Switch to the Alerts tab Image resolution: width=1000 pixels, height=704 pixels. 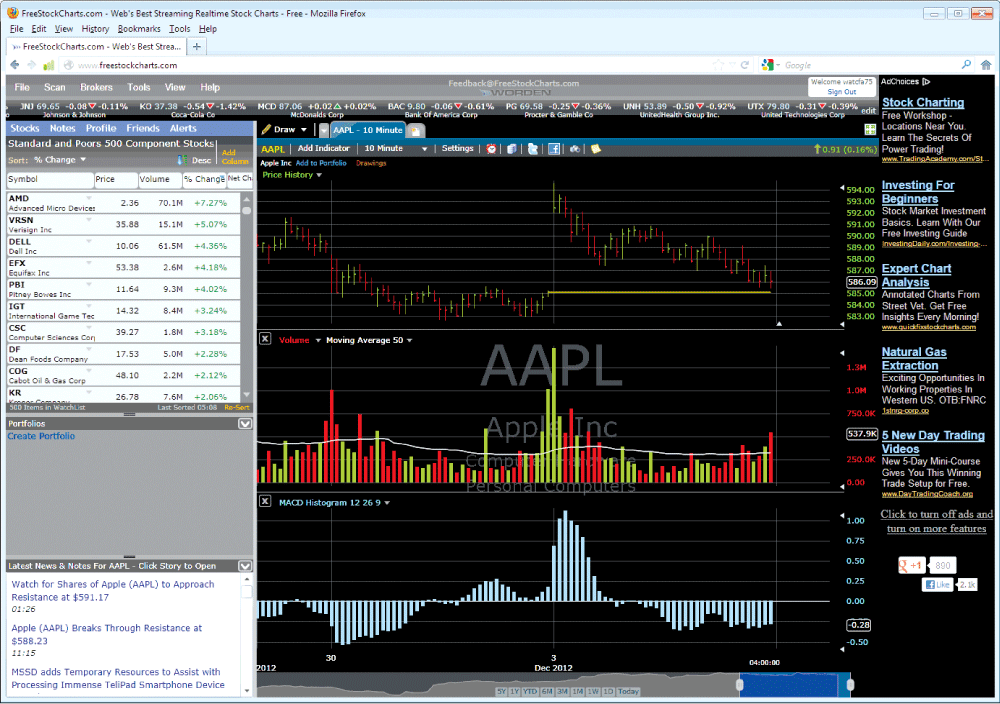tap(183, 128)
